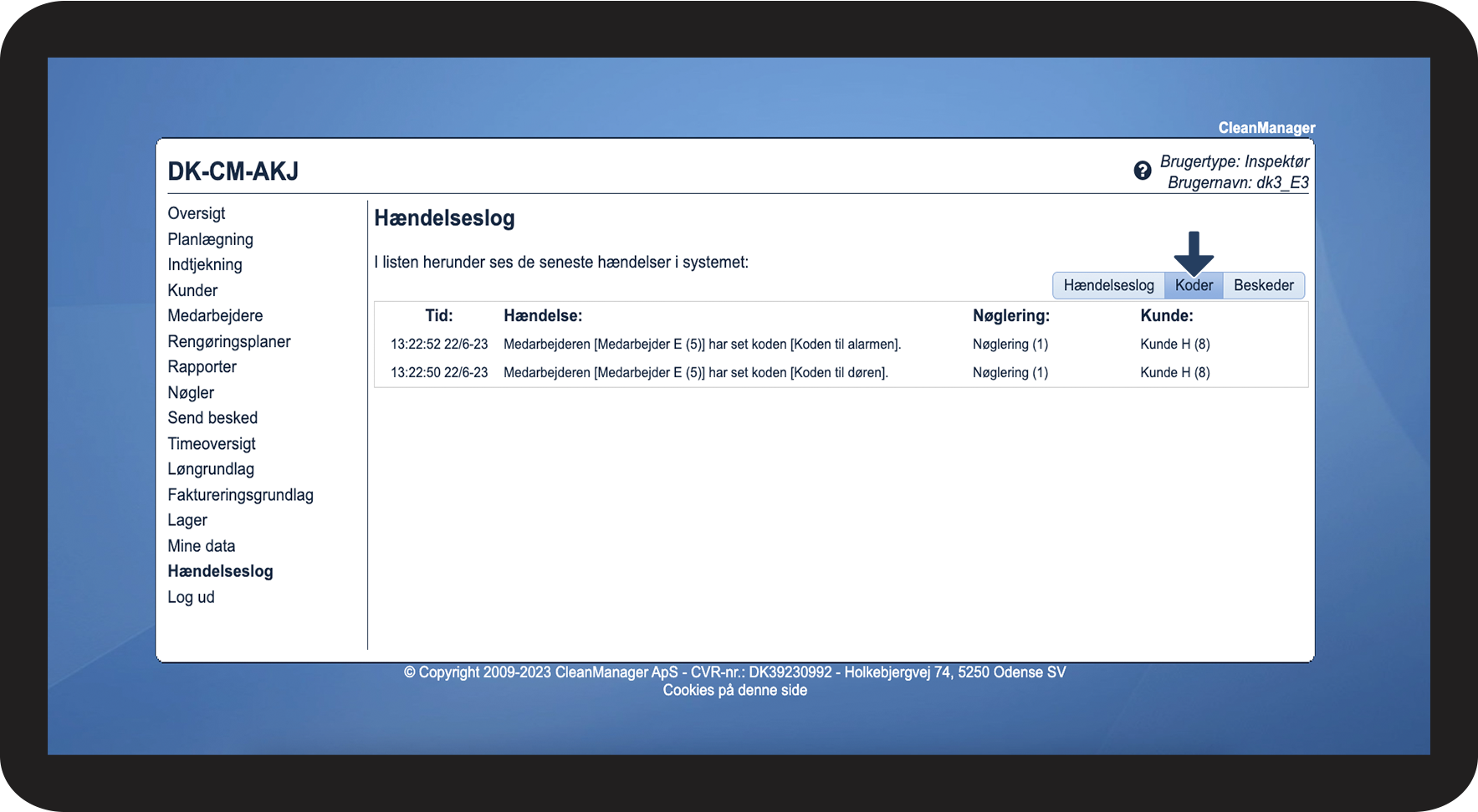Viewport: 1478px width, 812px height.
Task: Click Nøglering (1) in alarmen row
Action: [1010, 344]
